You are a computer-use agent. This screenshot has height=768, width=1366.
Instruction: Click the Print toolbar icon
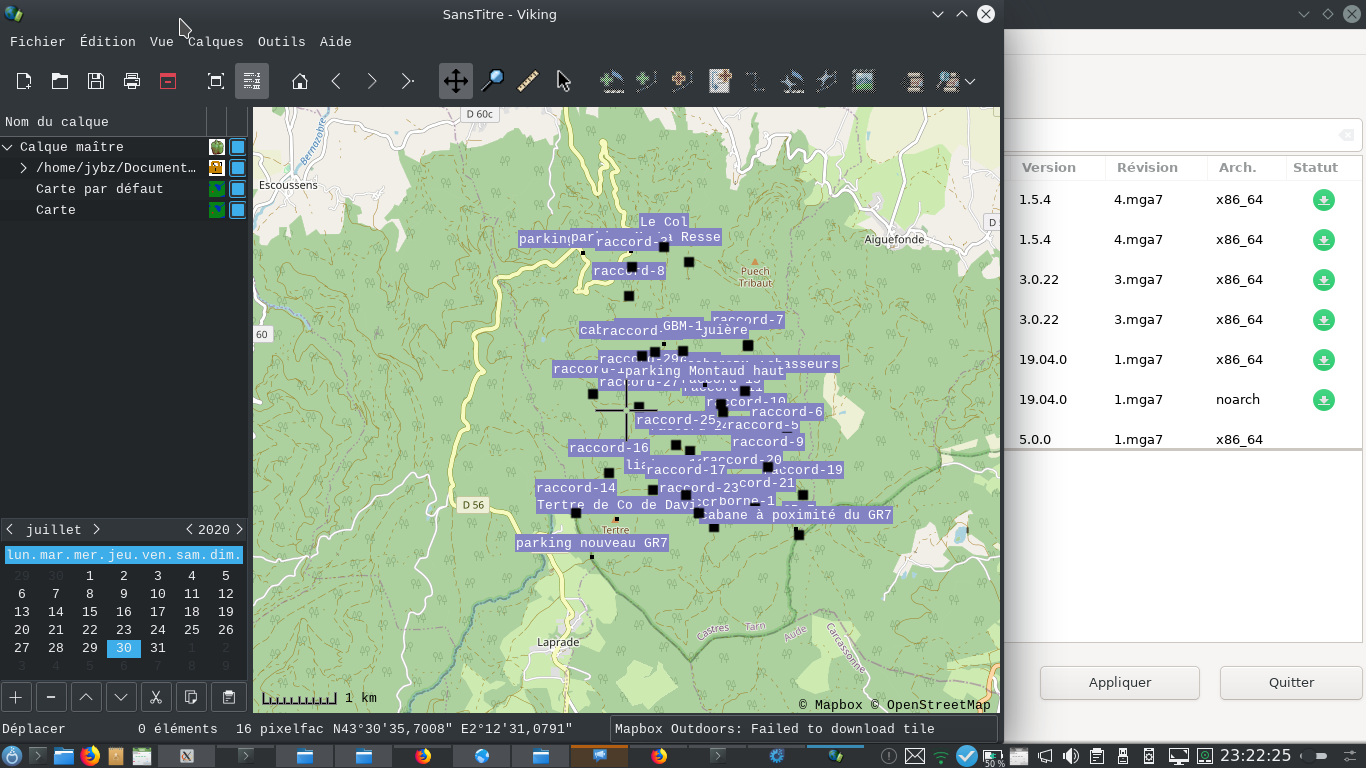(132, 81)
